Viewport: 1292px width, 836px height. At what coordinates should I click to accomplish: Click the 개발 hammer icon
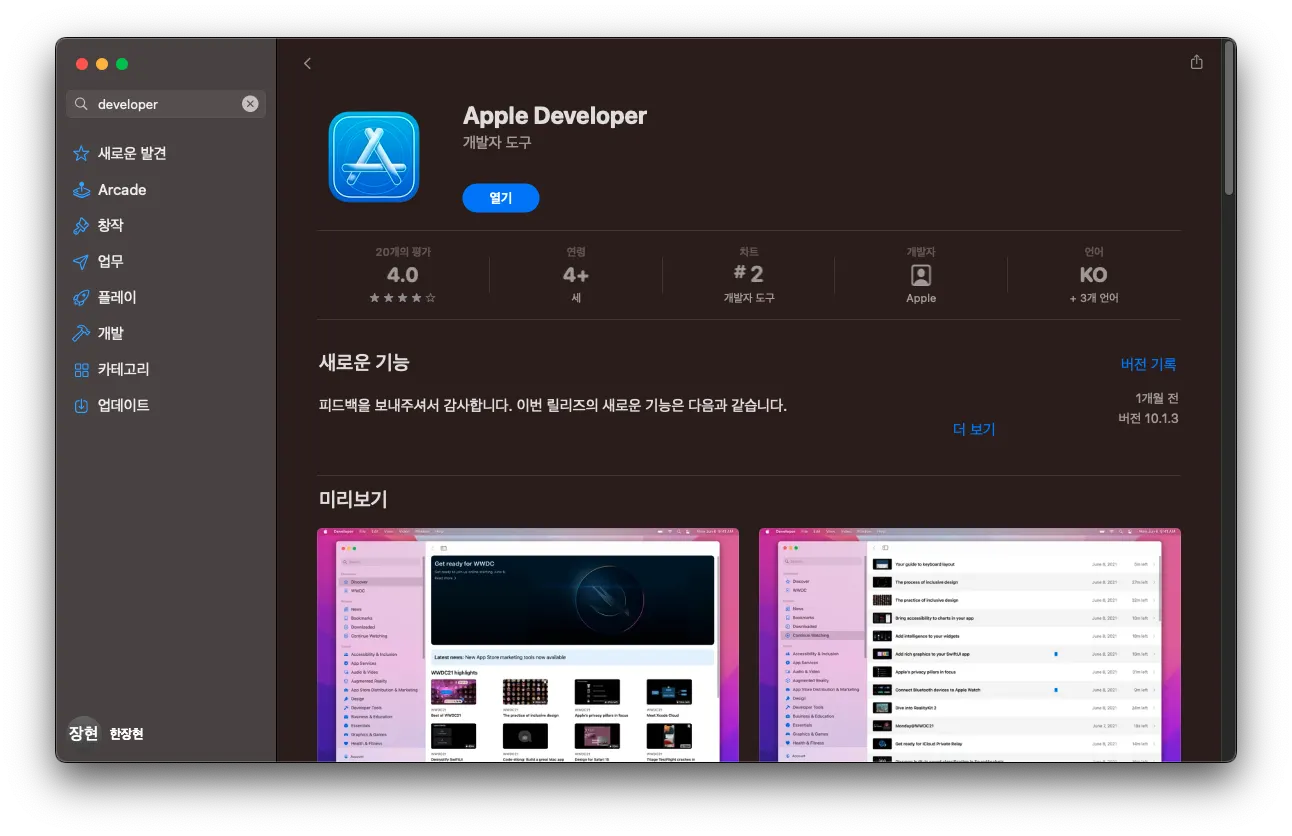click(x=81, y=334)
